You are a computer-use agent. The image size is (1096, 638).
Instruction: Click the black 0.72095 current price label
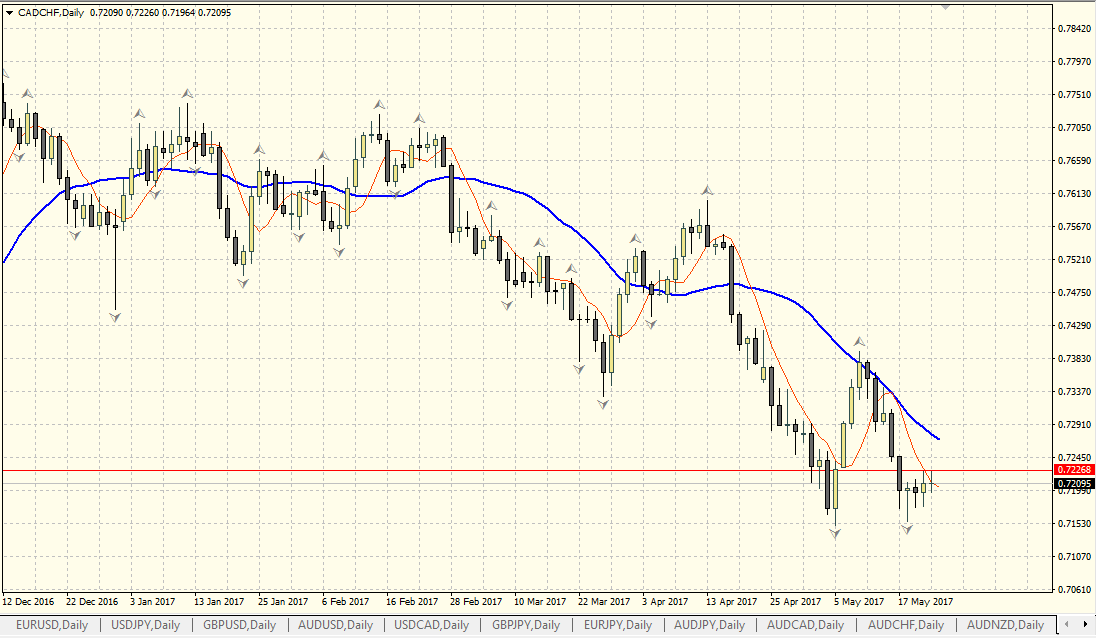pos(1074,484)
